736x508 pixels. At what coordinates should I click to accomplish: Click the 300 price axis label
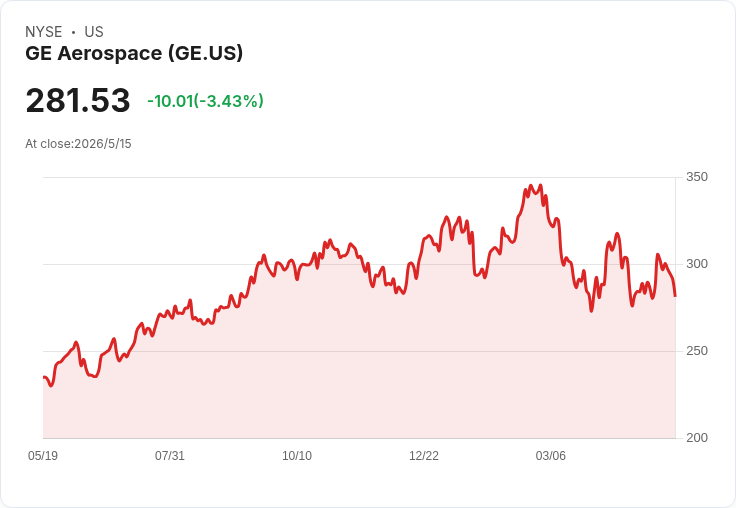[697, 264]
